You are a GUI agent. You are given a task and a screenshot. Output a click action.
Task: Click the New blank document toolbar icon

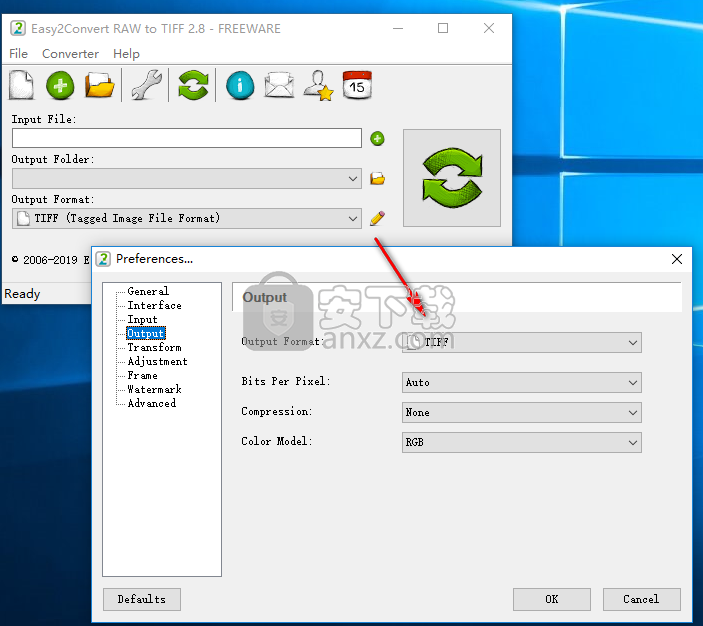tap(21, 85)
